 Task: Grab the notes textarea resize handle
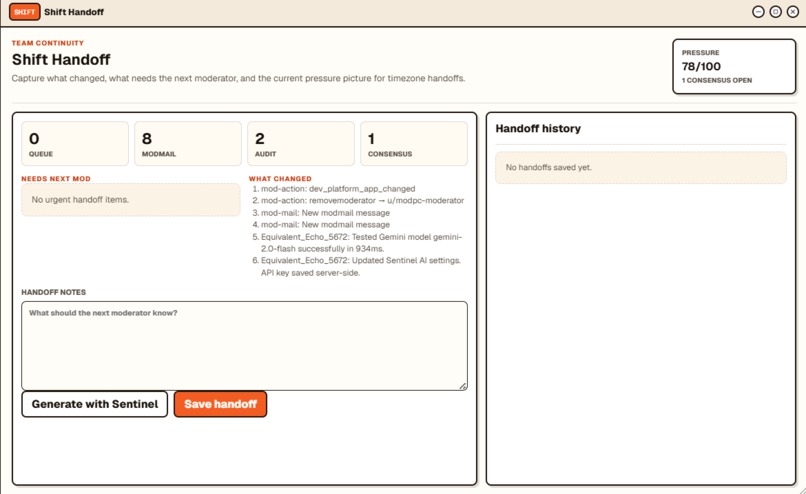pos(463,386)
